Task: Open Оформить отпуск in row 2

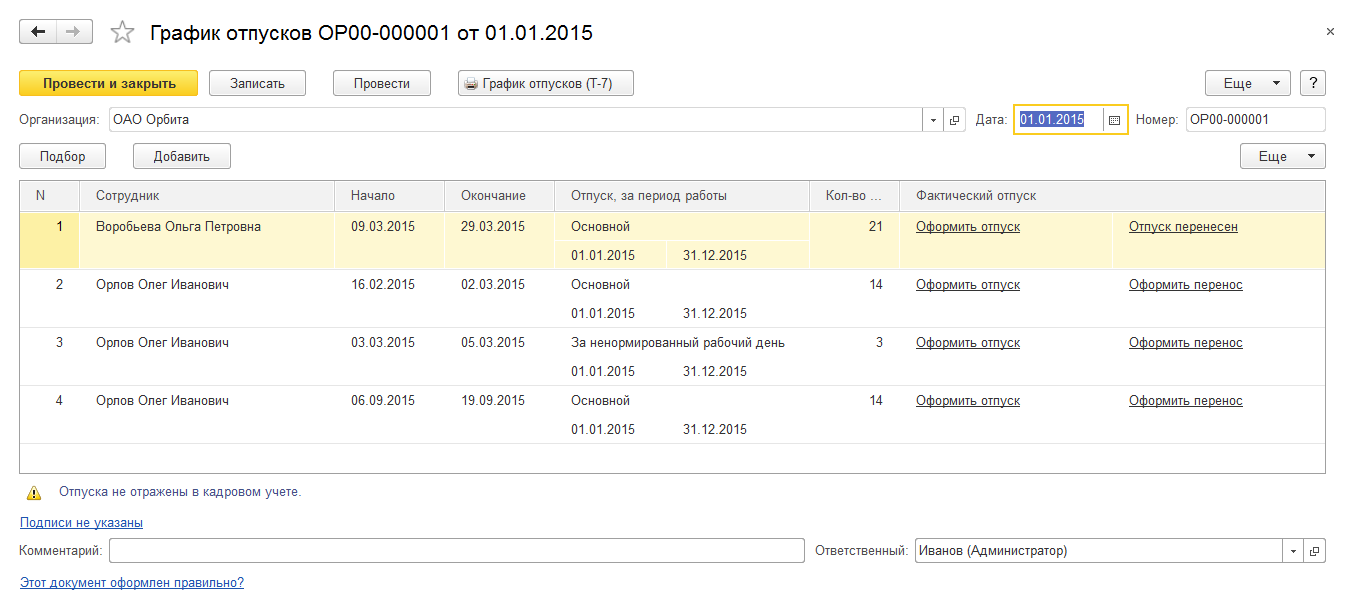Action: (968, 285)
